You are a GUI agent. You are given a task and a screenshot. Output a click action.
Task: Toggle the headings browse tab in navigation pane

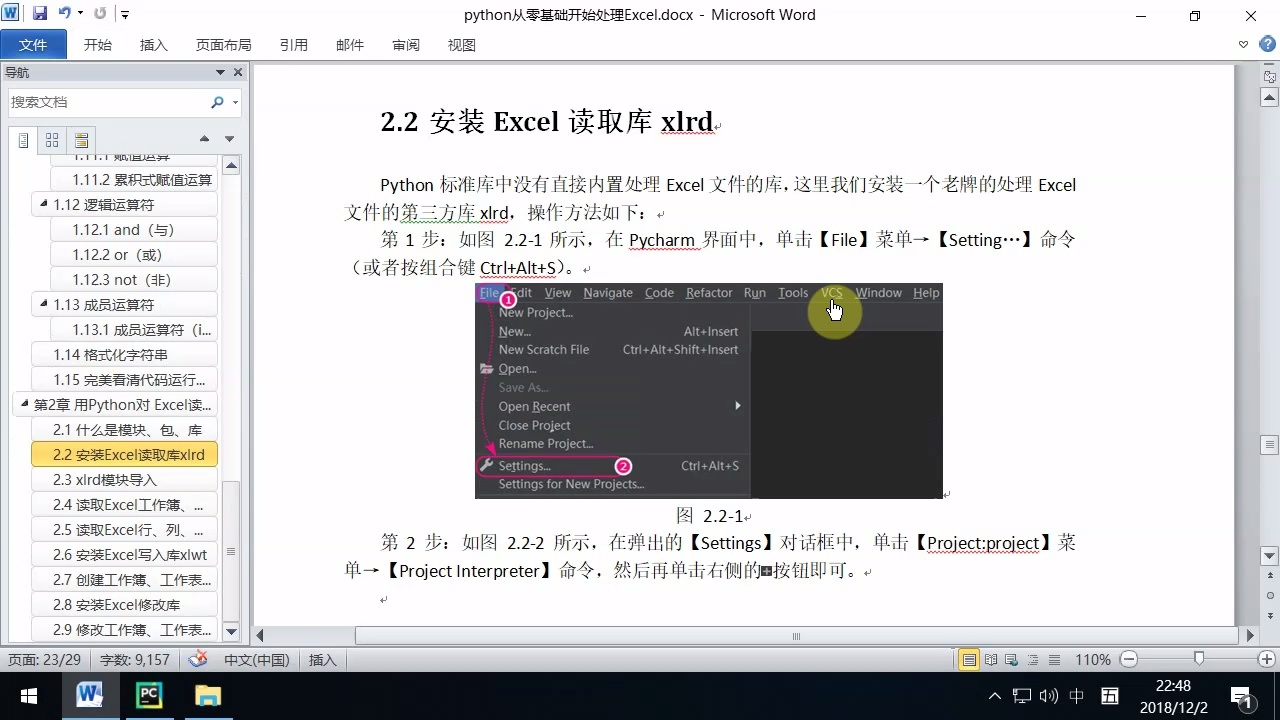22,140
